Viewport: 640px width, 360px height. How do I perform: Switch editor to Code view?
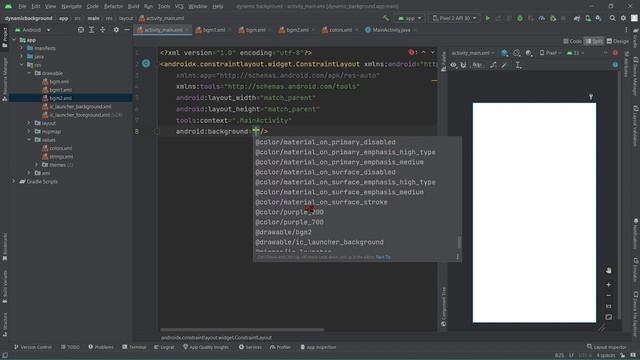tap(573, 41)
